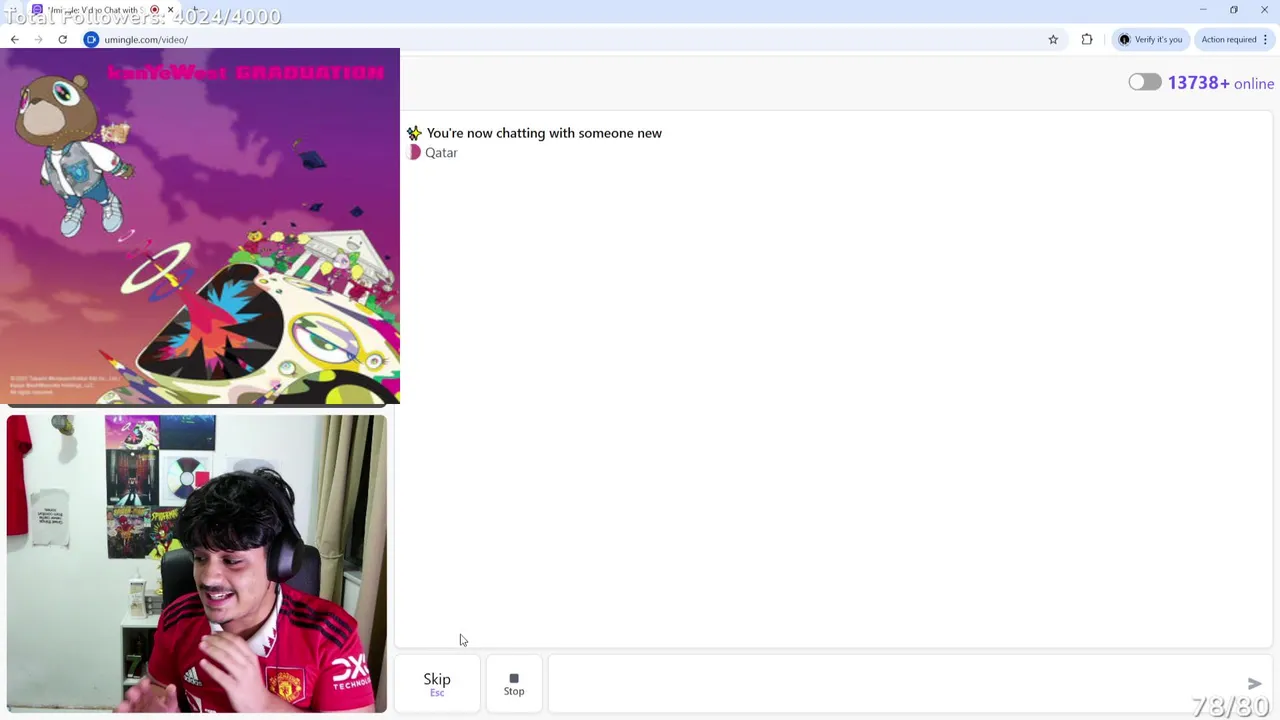
Task: Click the Verify it's you profile chip
Action: pos(1150,39)
